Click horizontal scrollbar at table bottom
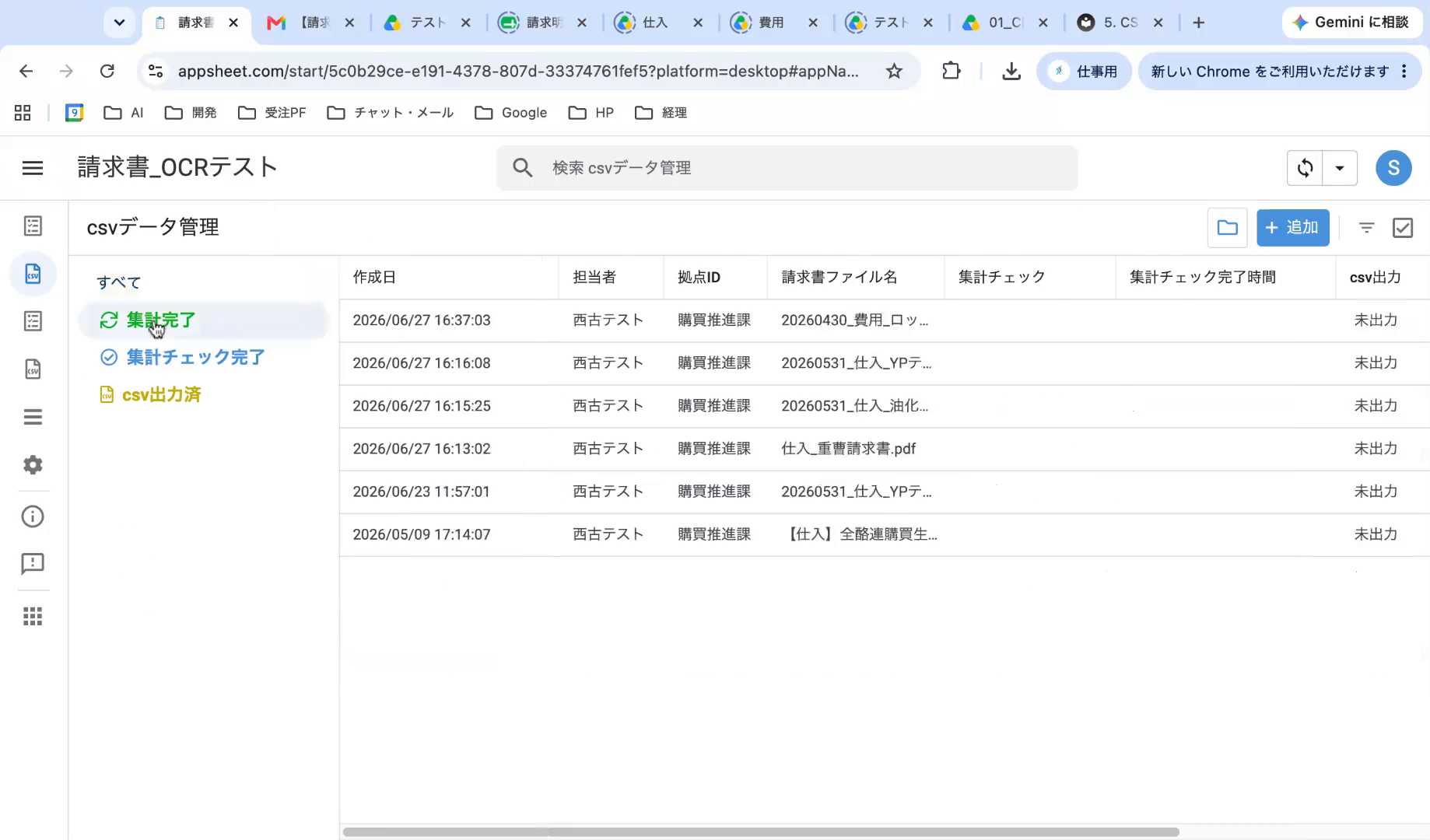This screenshot has height=840, width=1430. (x=761, y=831)
